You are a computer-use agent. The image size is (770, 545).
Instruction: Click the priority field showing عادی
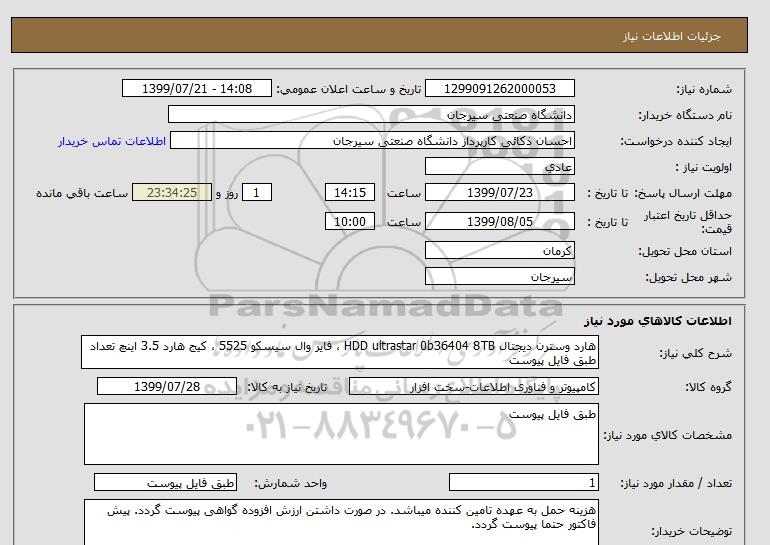pyautogui.click(x=499, y=166)
